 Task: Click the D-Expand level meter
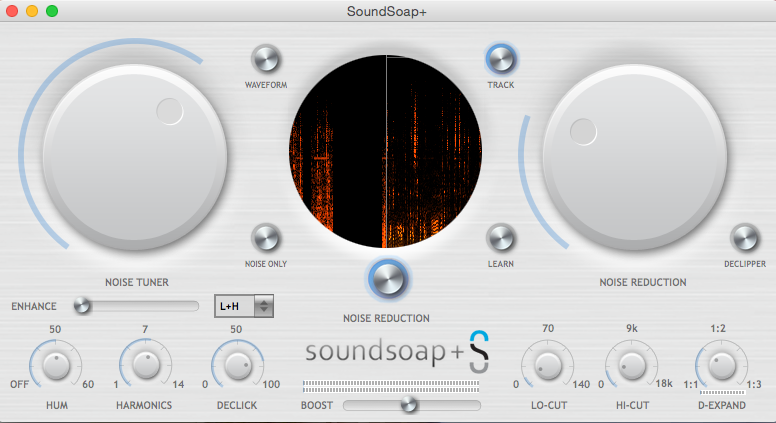(723, 392)
